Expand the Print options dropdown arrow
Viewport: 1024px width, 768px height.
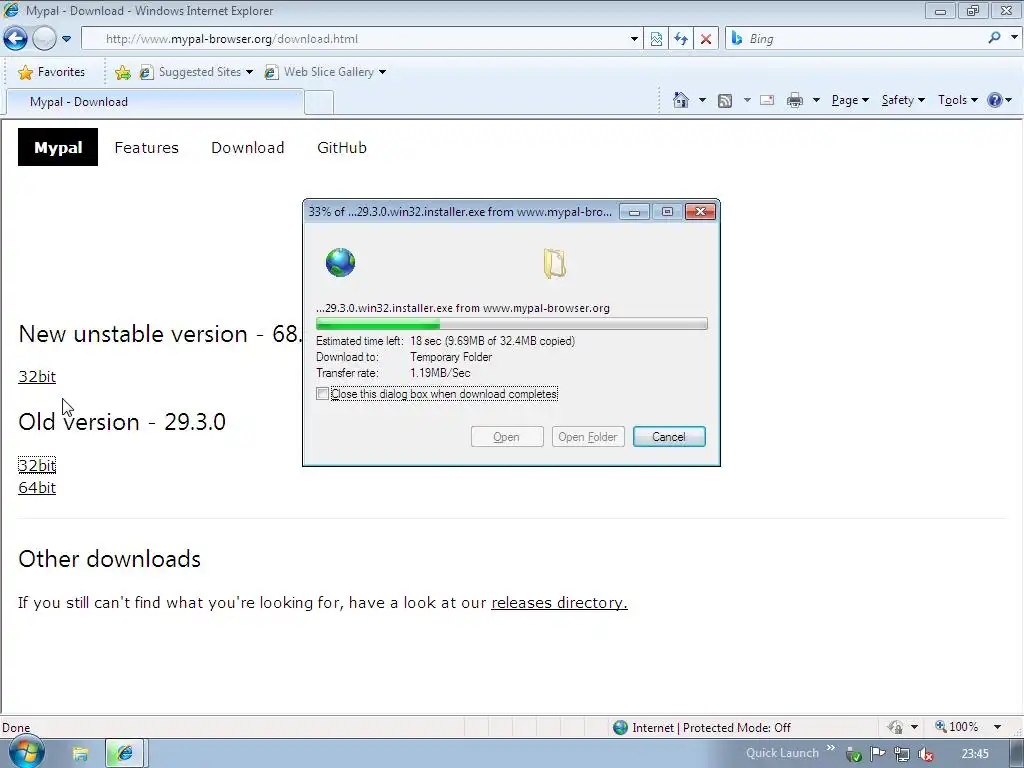(816, 100)
